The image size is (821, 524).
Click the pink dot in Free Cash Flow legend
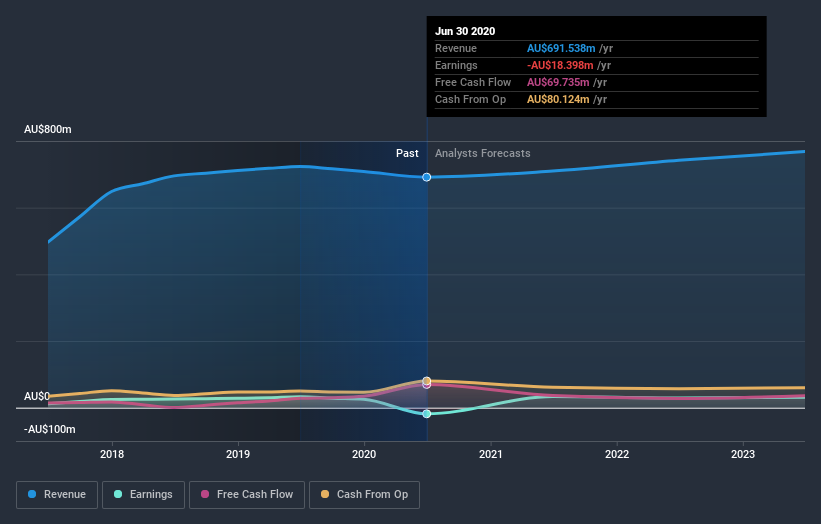(205, 494)
